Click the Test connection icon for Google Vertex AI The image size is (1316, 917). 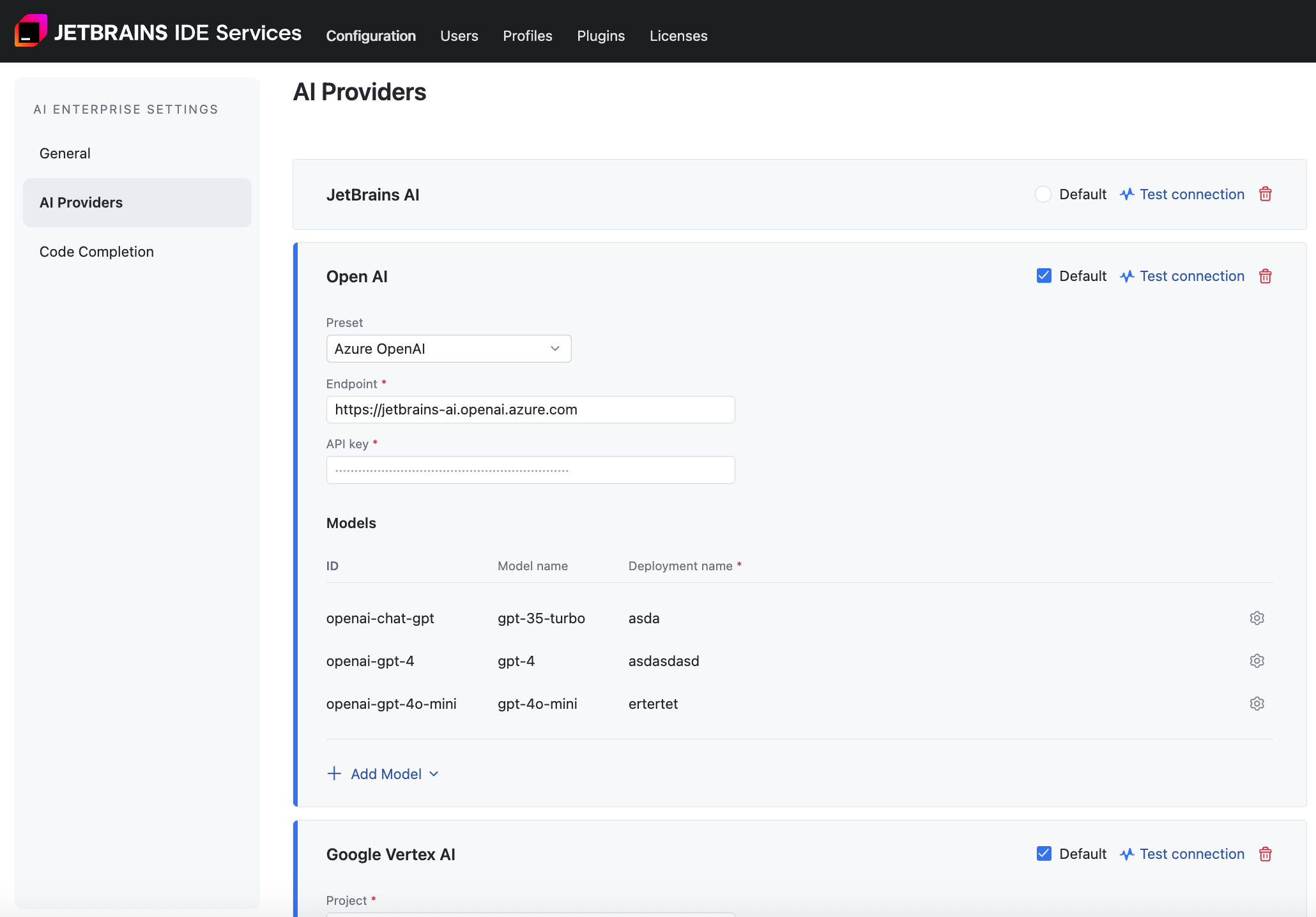pos(1126,854)
